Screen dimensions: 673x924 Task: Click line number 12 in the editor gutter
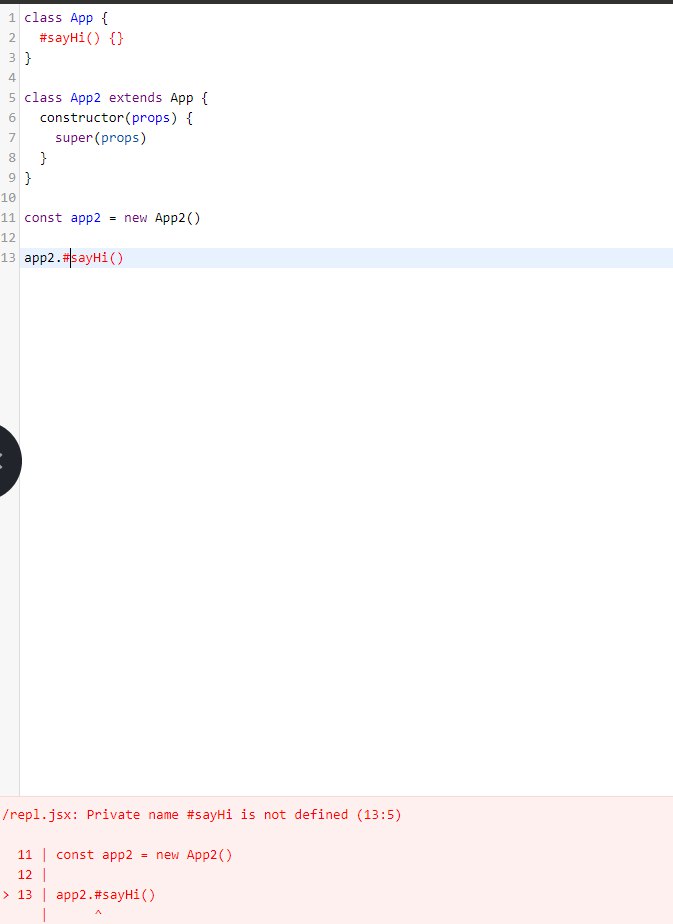[8, 238]
